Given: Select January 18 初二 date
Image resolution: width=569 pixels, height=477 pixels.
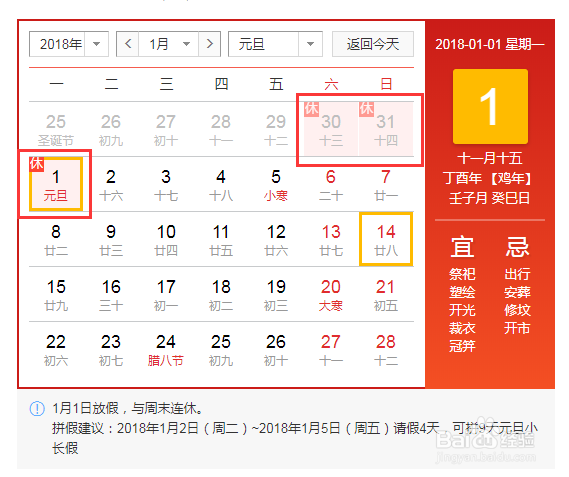Looking at the screenshot, I should [x=221, y=294].
